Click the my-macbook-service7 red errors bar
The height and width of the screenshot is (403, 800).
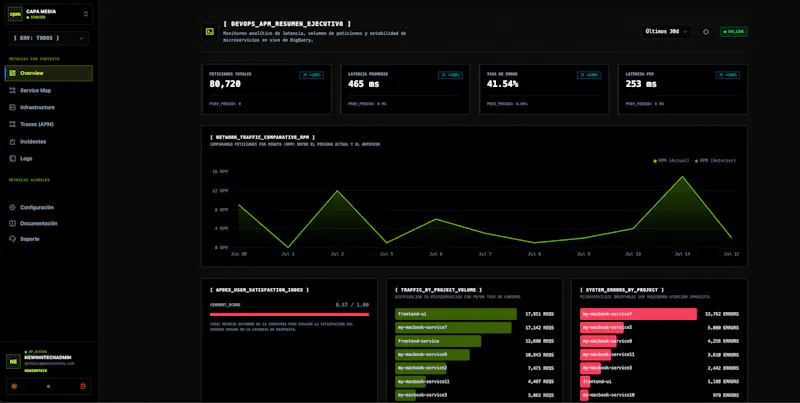pyautogui.click(x=638, y=314)
